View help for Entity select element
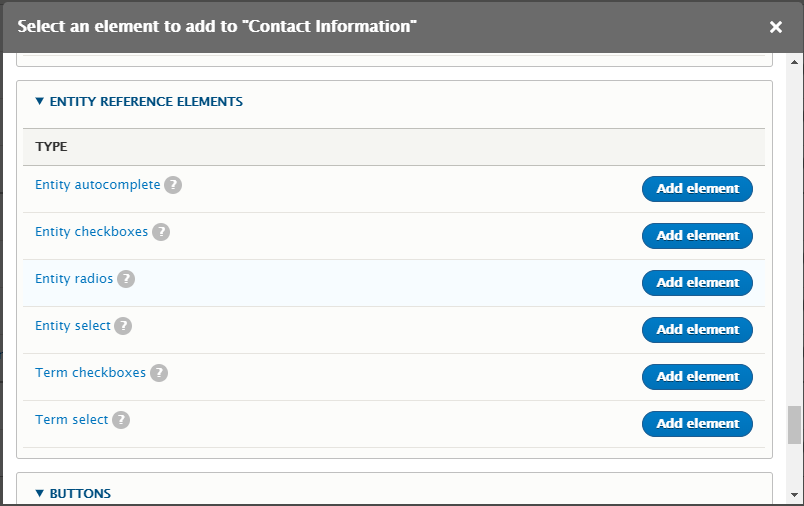 click(123, 326)
